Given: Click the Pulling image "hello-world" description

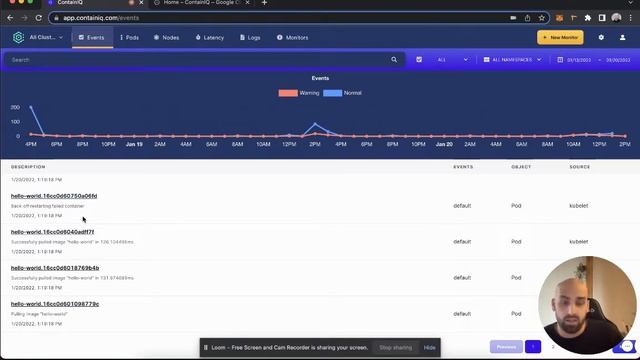Looking at the screenshot, I should point(39,314).
